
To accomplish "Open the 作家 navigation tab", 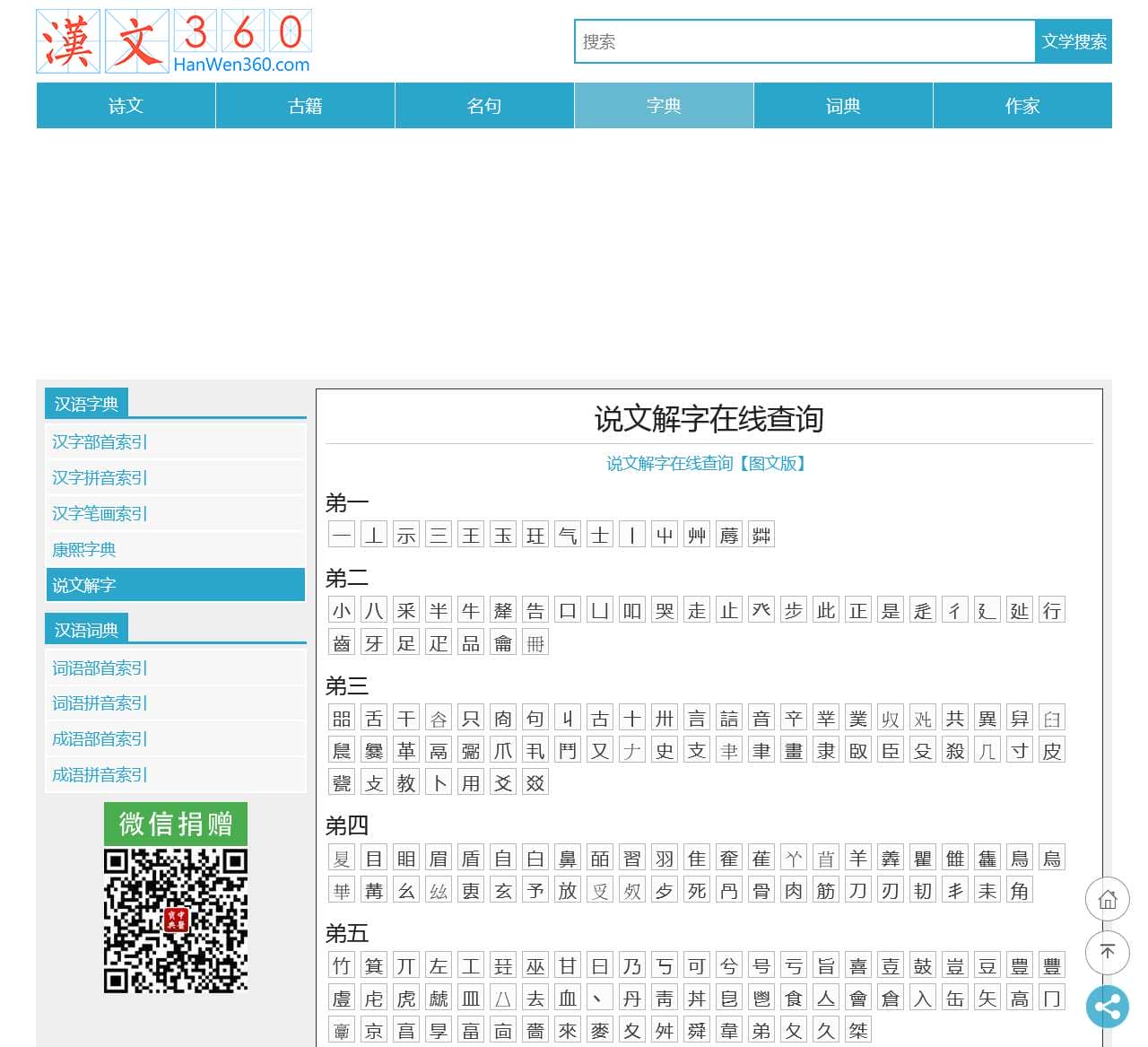I will click(x=1022, y=106).
